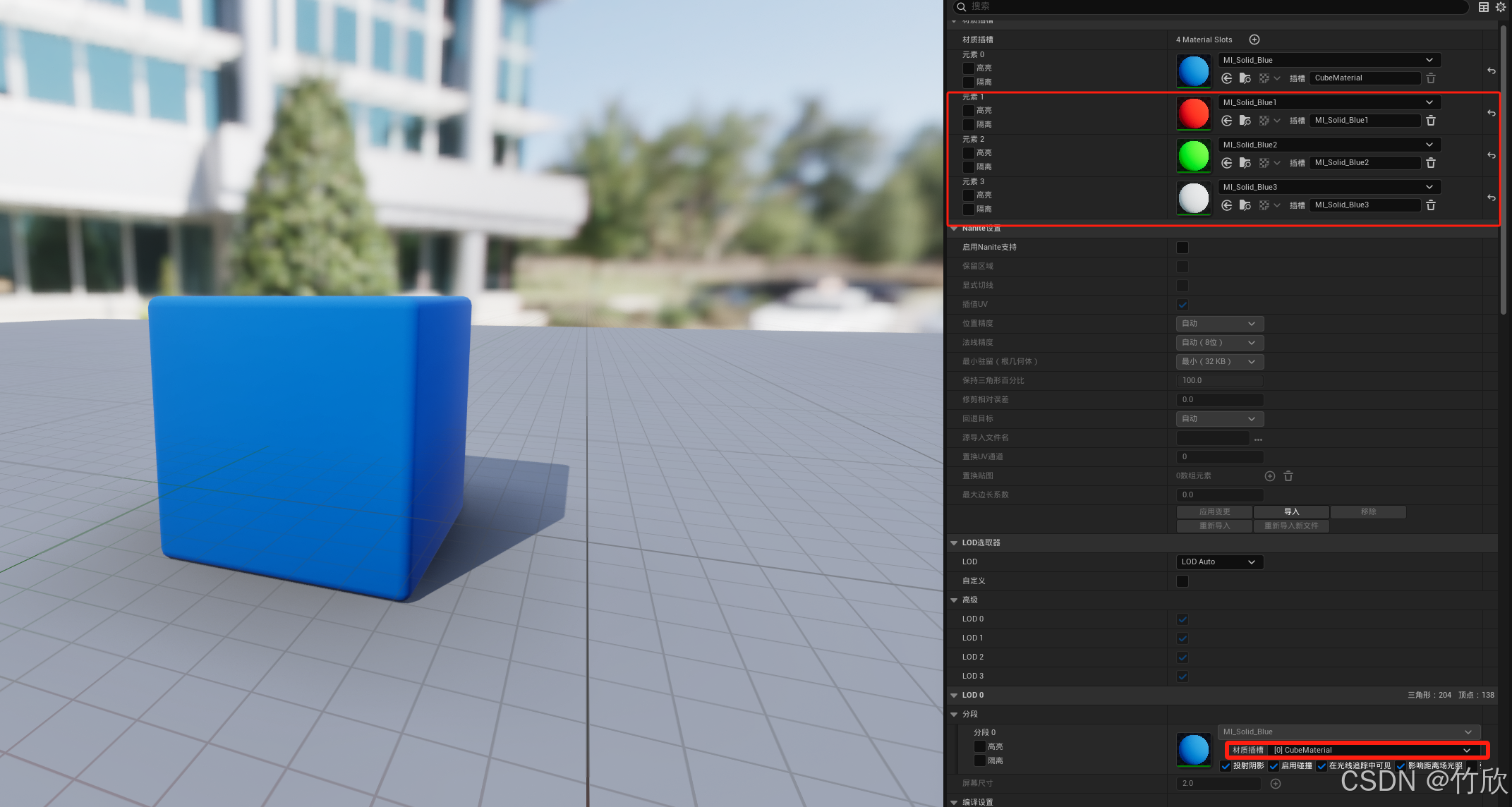
Task: Uncheck the LOD 1 checkbox
Action: (1183, 638)
